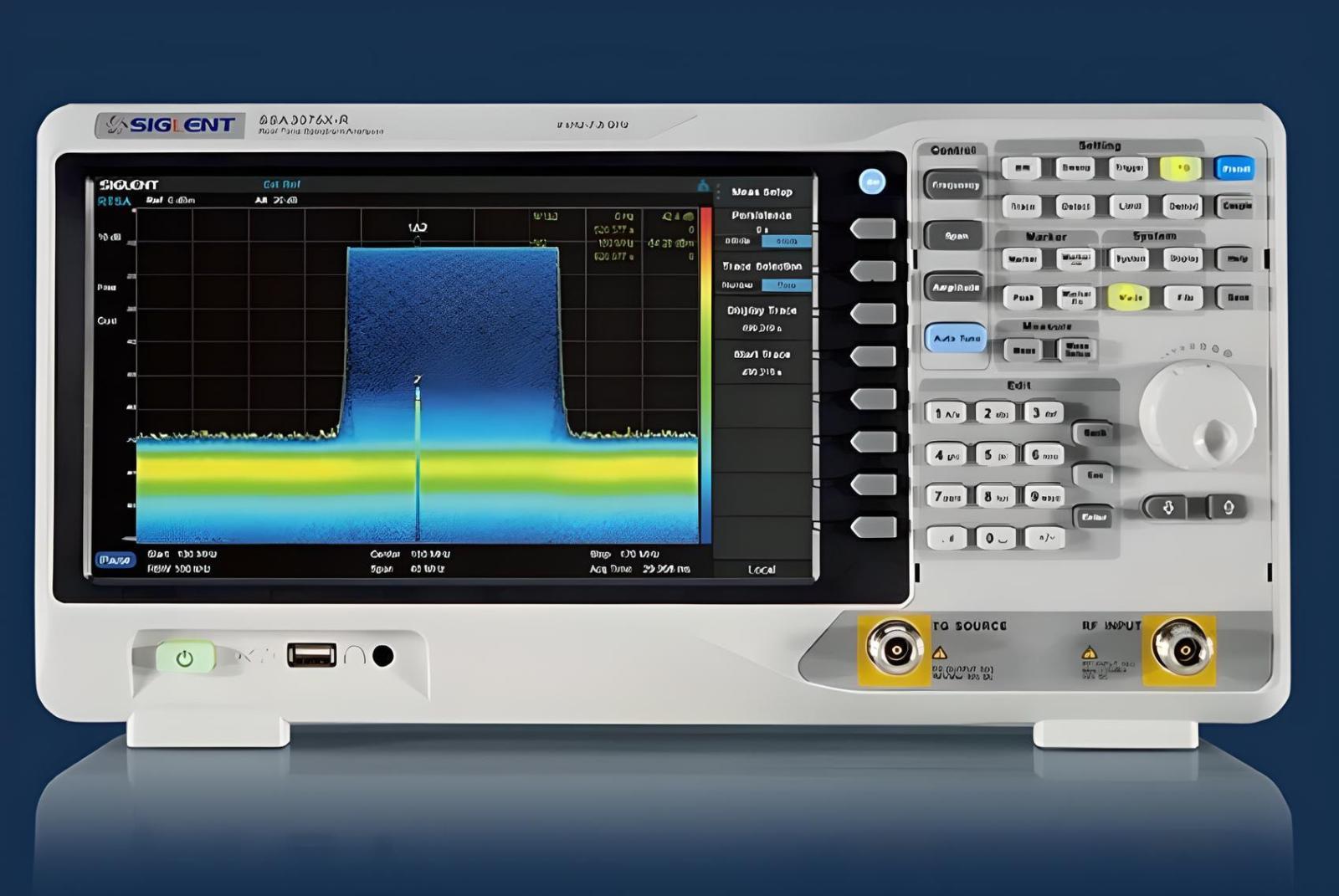Click the color scale bar beside spectrum

[706, 375]
